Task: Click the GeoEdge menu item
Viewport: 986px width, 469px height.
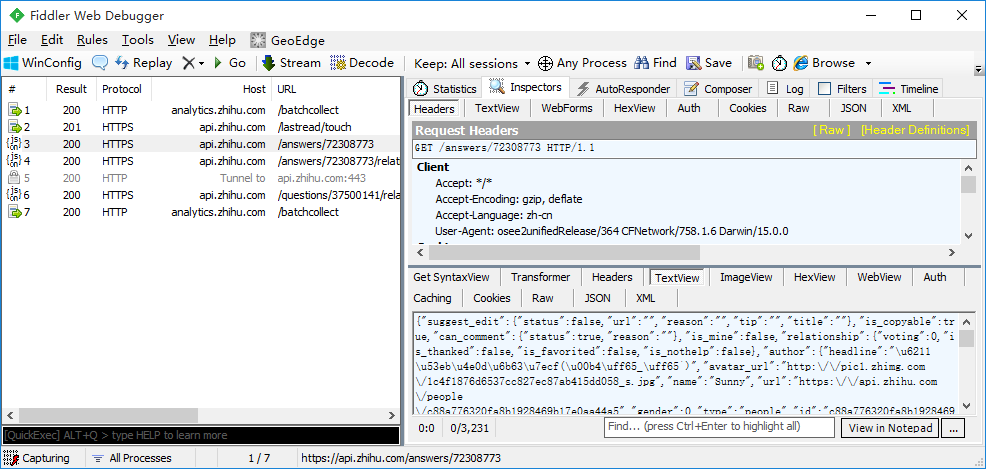Action: [287, 41]
